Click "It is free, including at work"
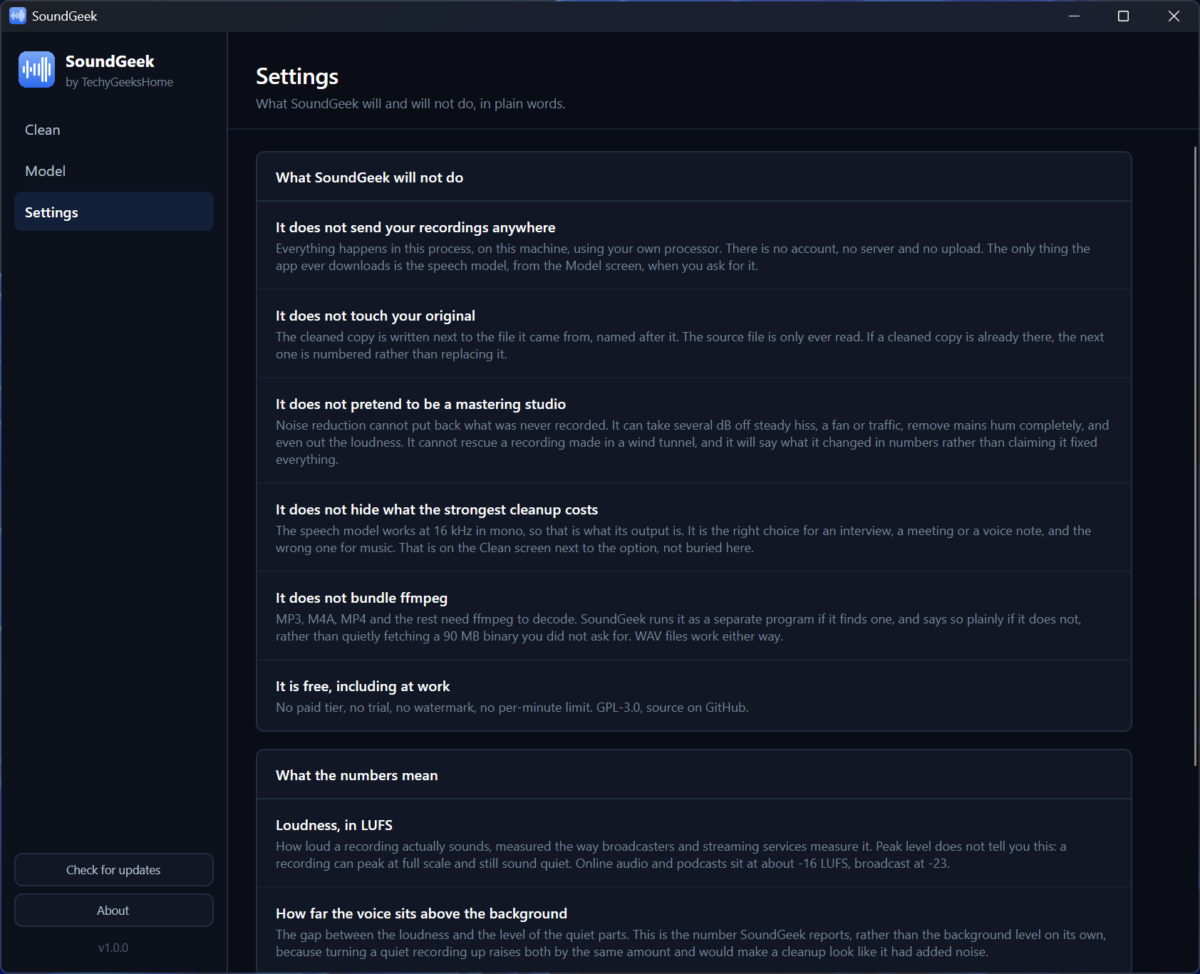Screen dimensions: 1200x974 pyautogui.click(x=363, y=686)
